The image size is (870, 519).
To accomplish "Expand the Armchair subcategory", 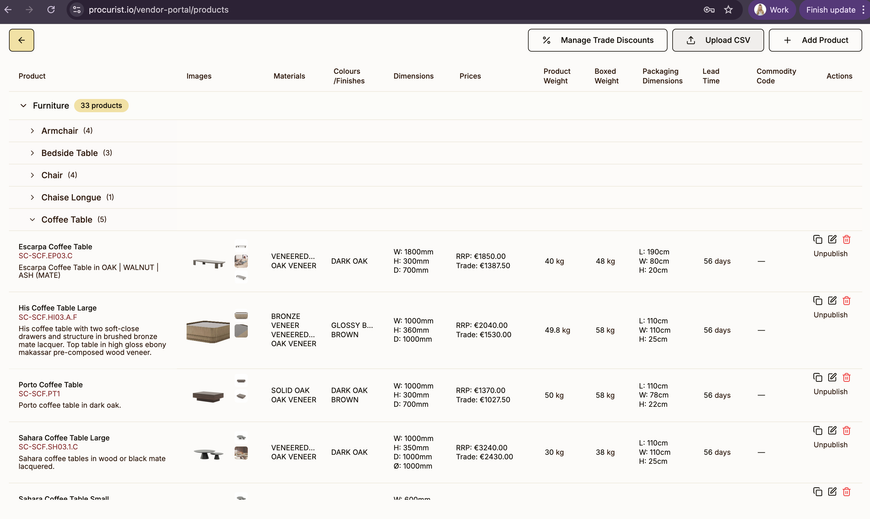I will (32, 131).
